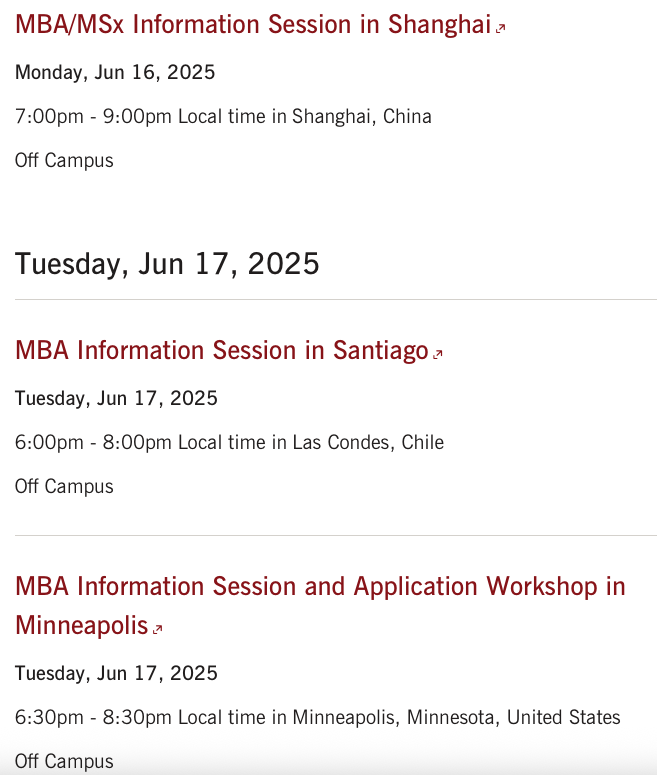This screenshot has width=657, height=775.
Task: Open the MBA Information Session in Santiago link
Action: point(221,350)
